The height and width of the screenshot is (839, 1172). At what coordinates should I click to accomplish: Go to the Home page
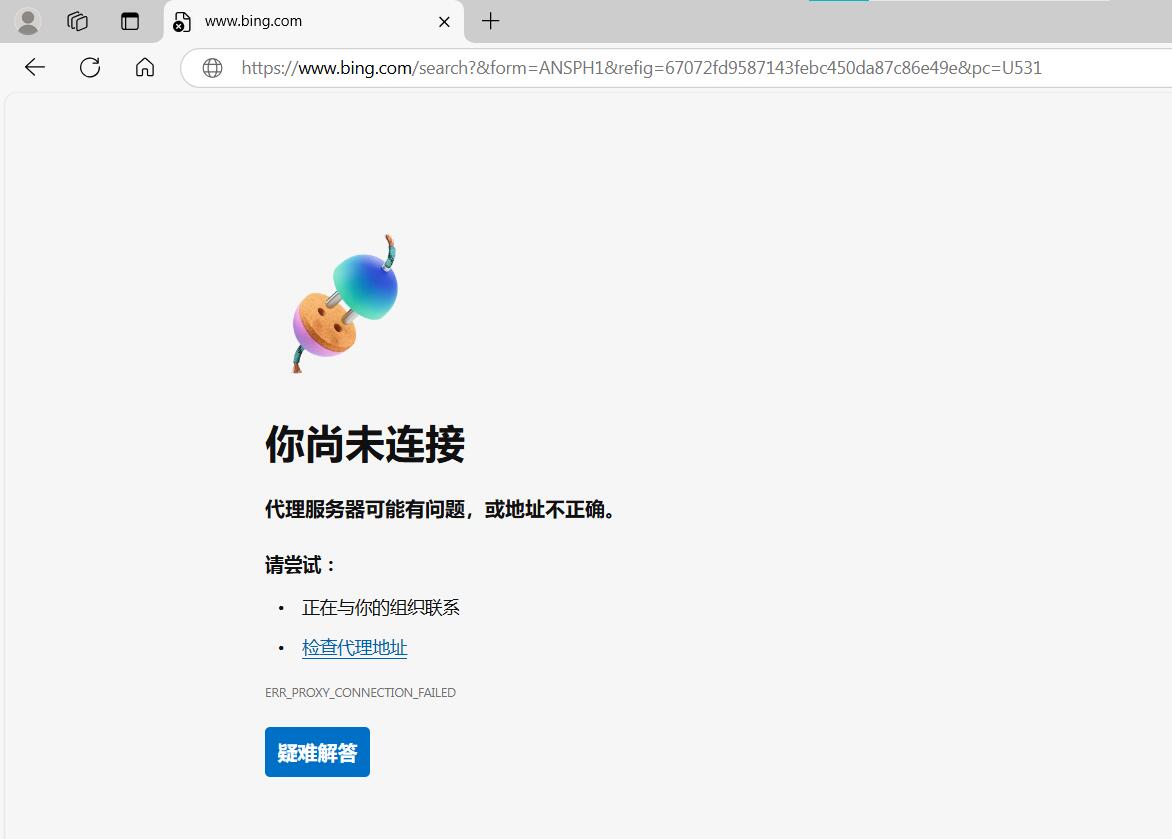pyautogui.click(x=145, y=67)
